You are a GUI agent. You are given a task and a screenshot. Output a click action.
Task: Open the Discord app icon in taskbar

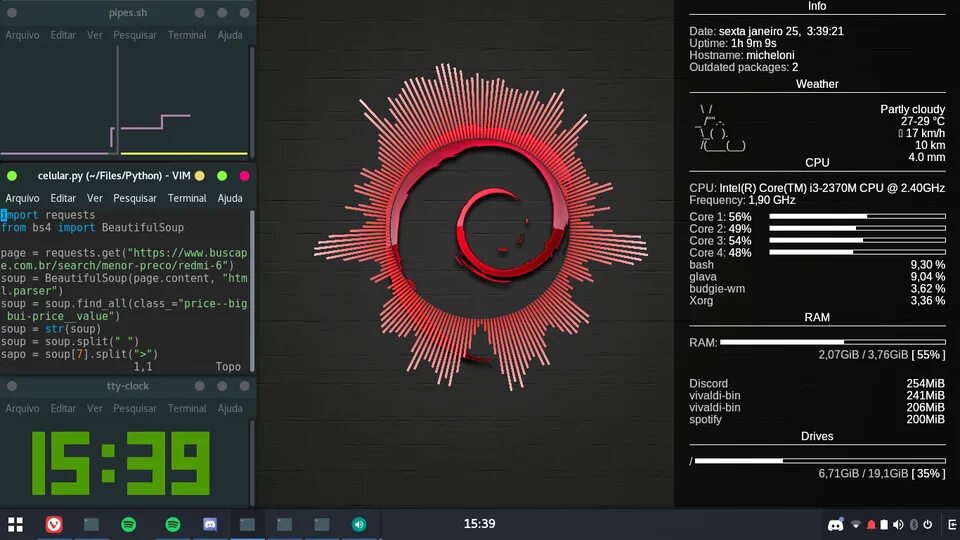[x=210, y=524]
